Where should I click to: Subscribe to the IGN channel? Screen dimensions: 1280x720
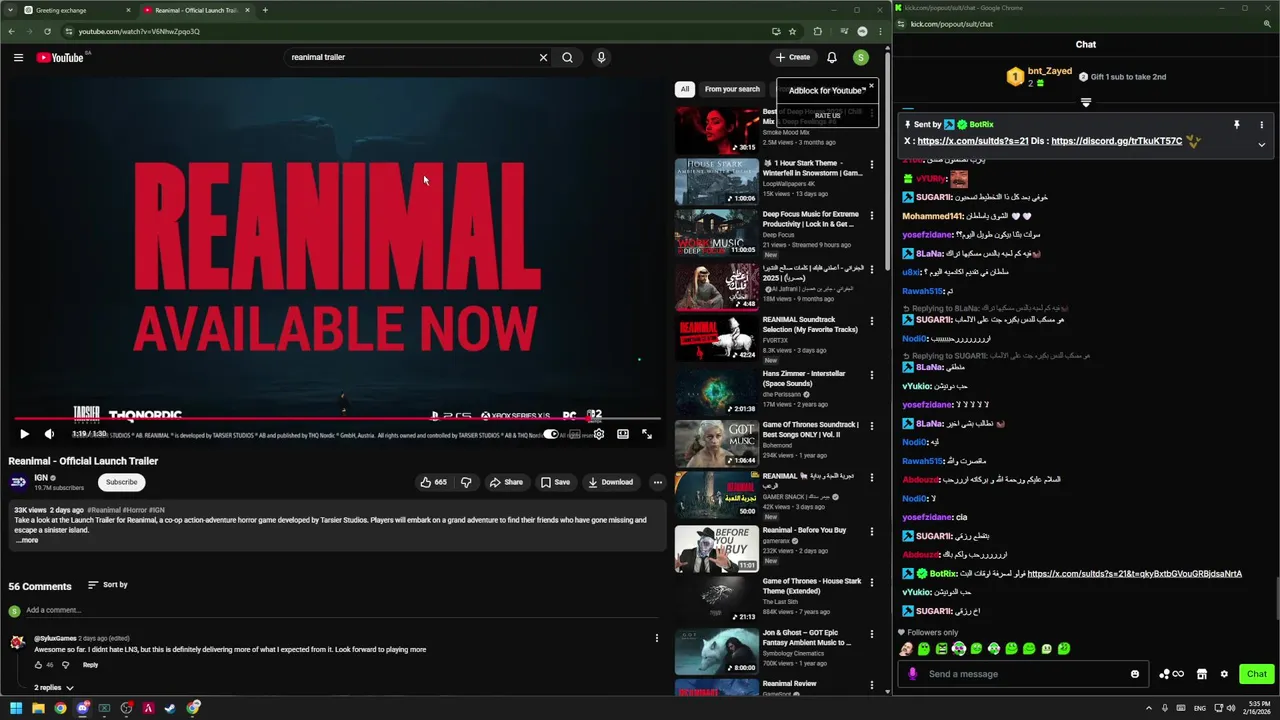click(x=121, y=482)
